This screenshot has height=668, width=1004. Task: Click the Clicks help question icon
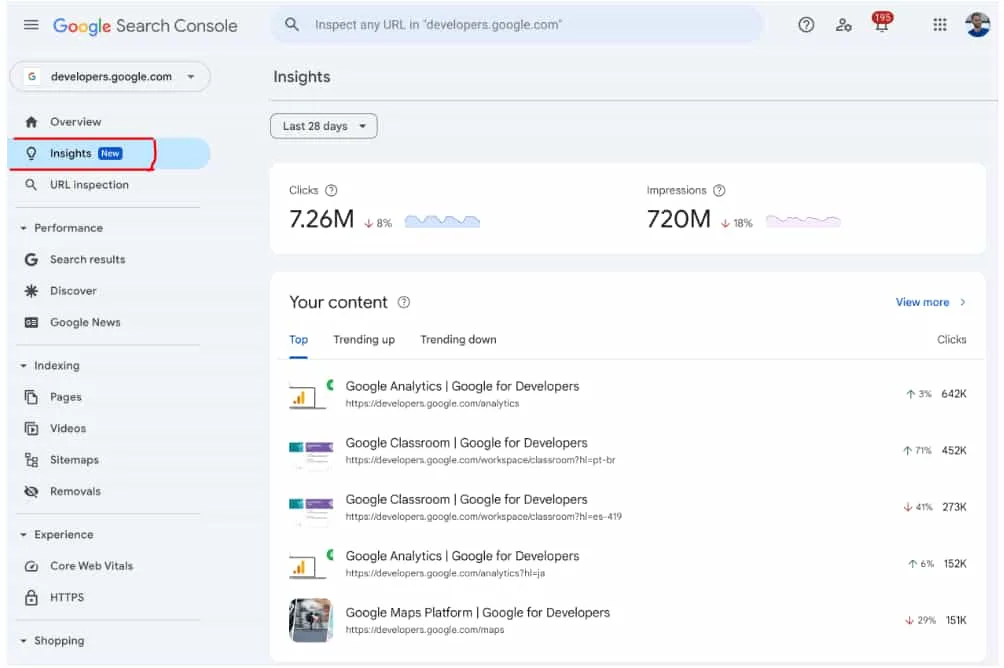coord(331,190)
